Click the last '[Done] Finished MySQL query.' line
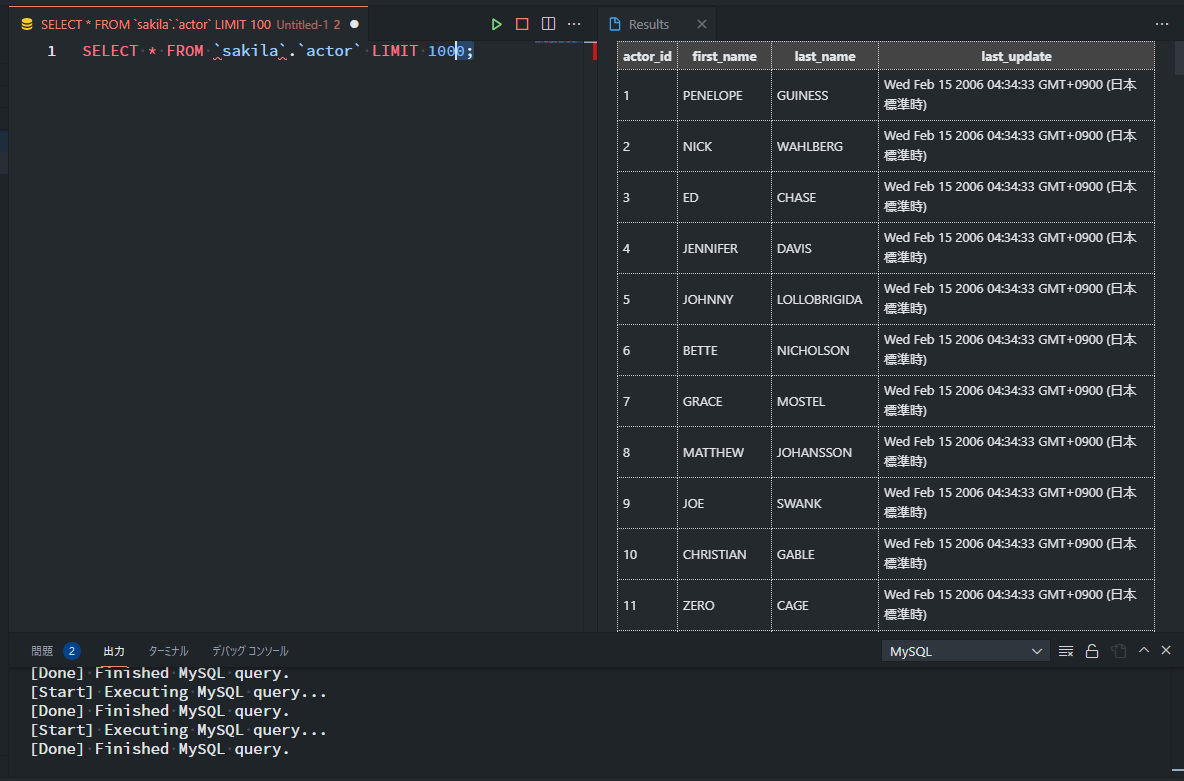1184x781 pixels. (x=160, y=749)
